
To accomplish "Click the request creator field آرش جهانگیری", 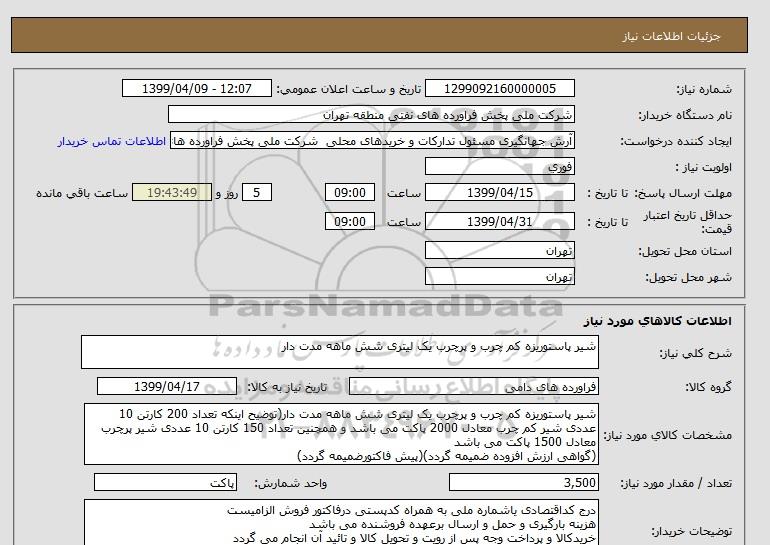I will pos(372,141).
